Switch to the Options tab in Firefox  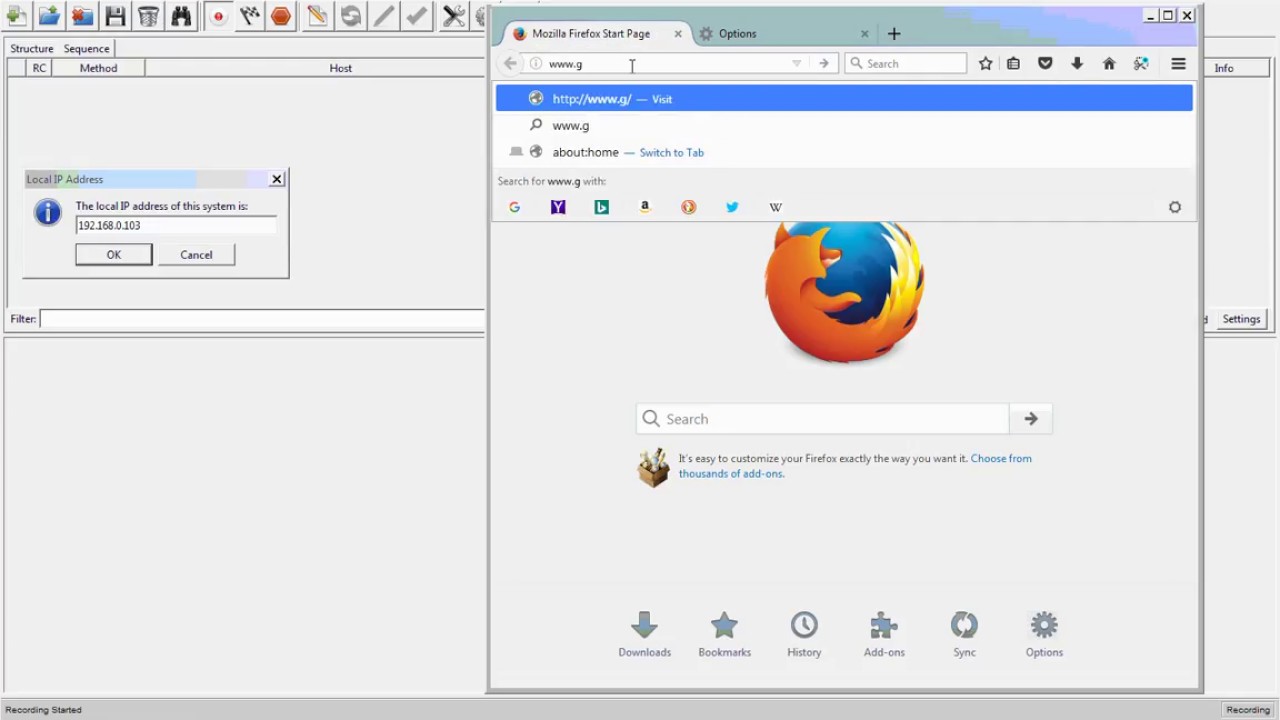coord(737,33)
